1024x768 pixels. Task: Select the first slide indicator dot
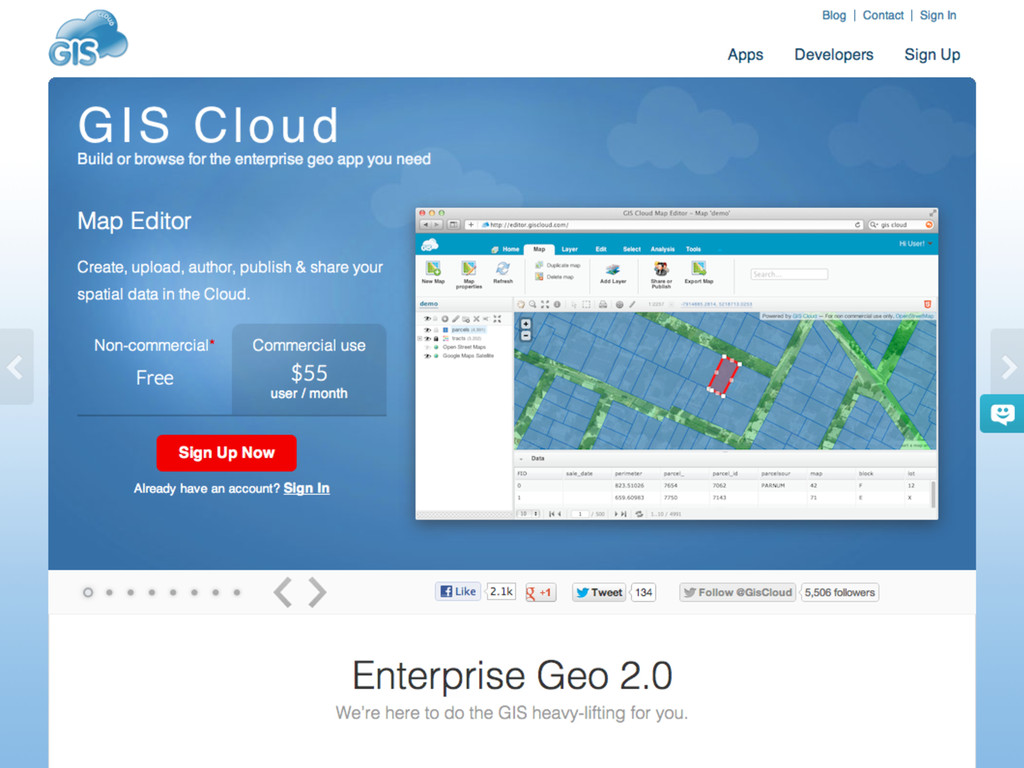tap(88, 592)
